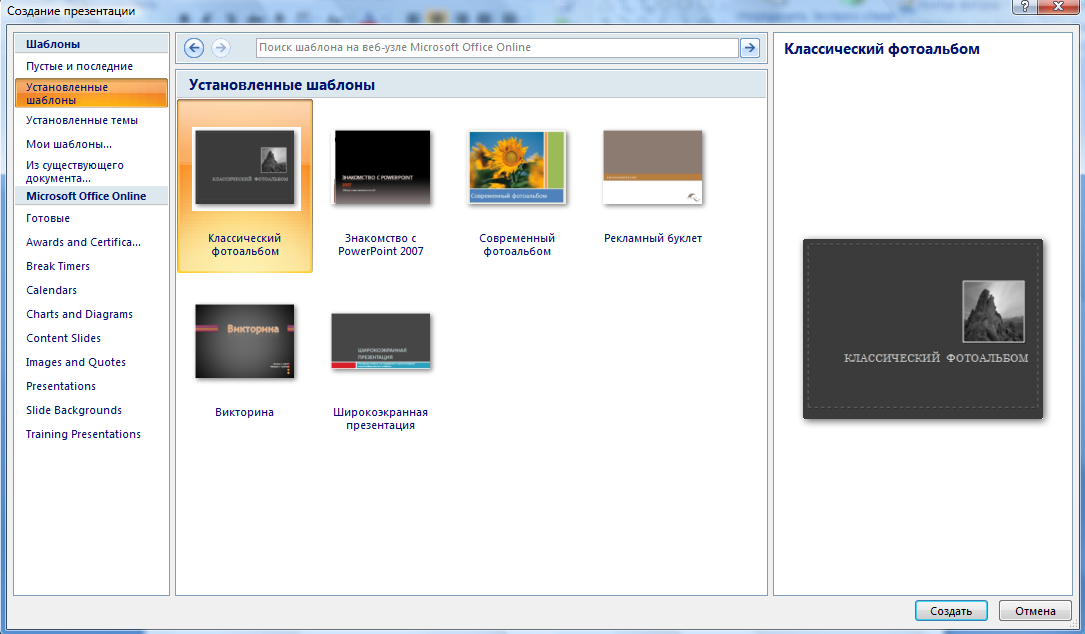
Task: Select Рекламный буклет template thumbnail
Action: [653, 167]
